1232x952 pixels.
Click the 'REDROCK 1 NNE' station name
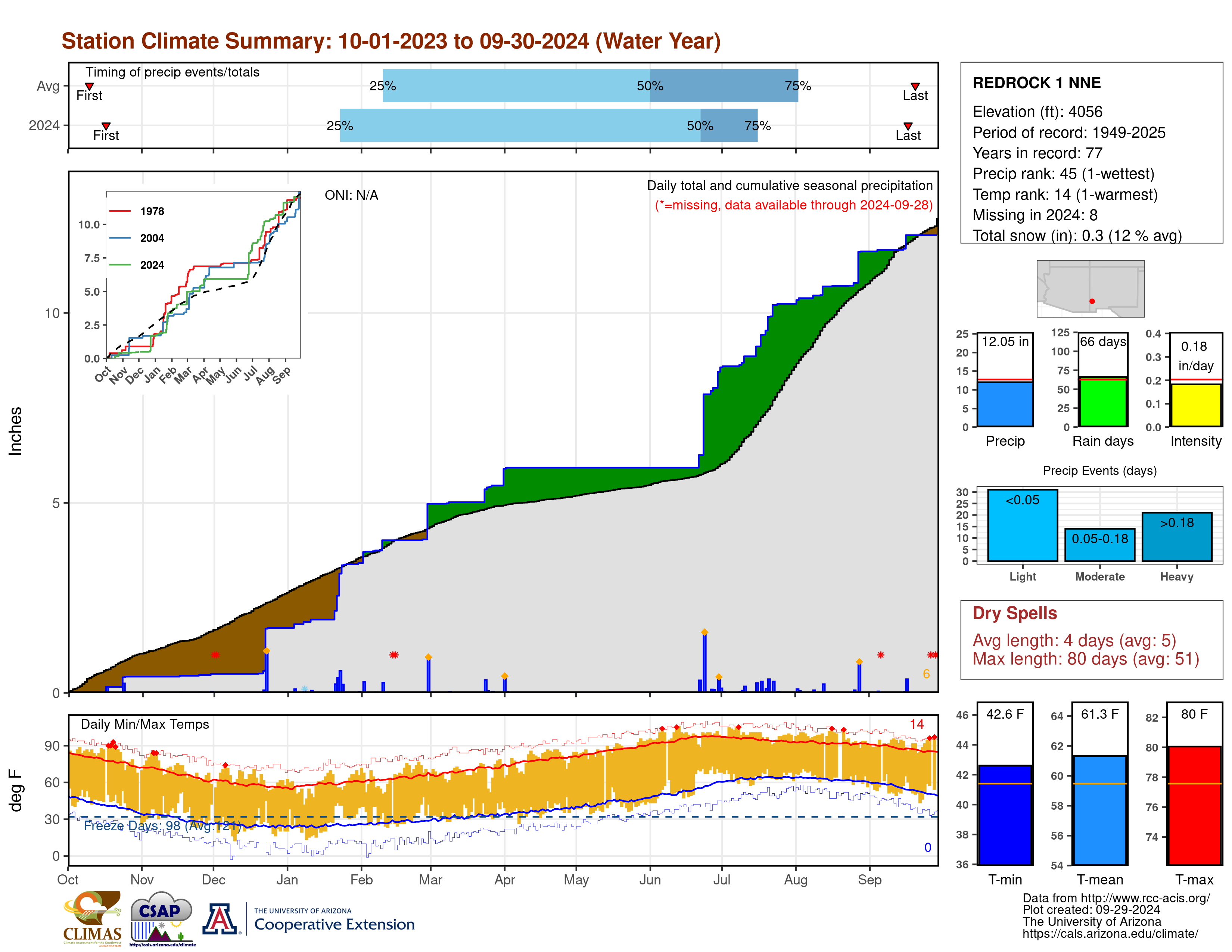pyautogui.click(x=1036, y=83)
